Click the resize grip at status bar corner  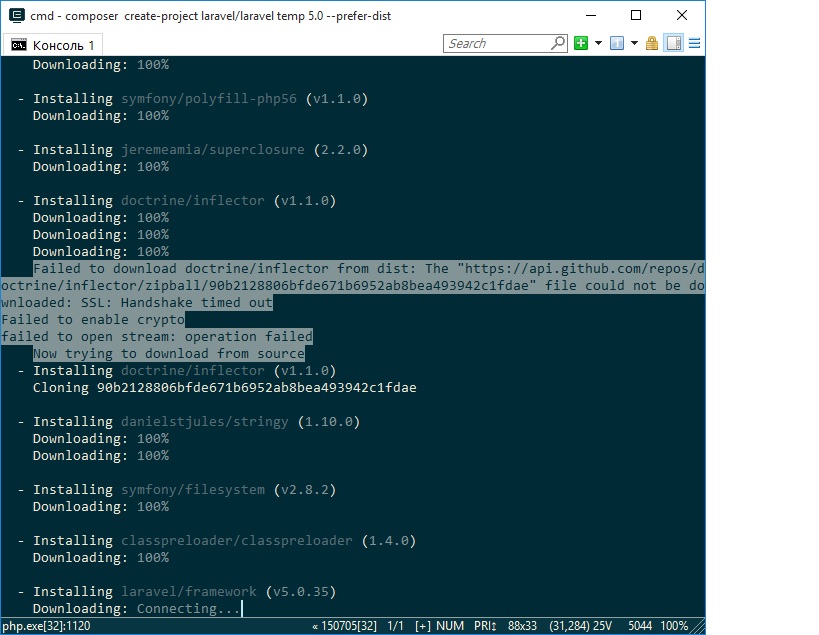pos(697,627)
